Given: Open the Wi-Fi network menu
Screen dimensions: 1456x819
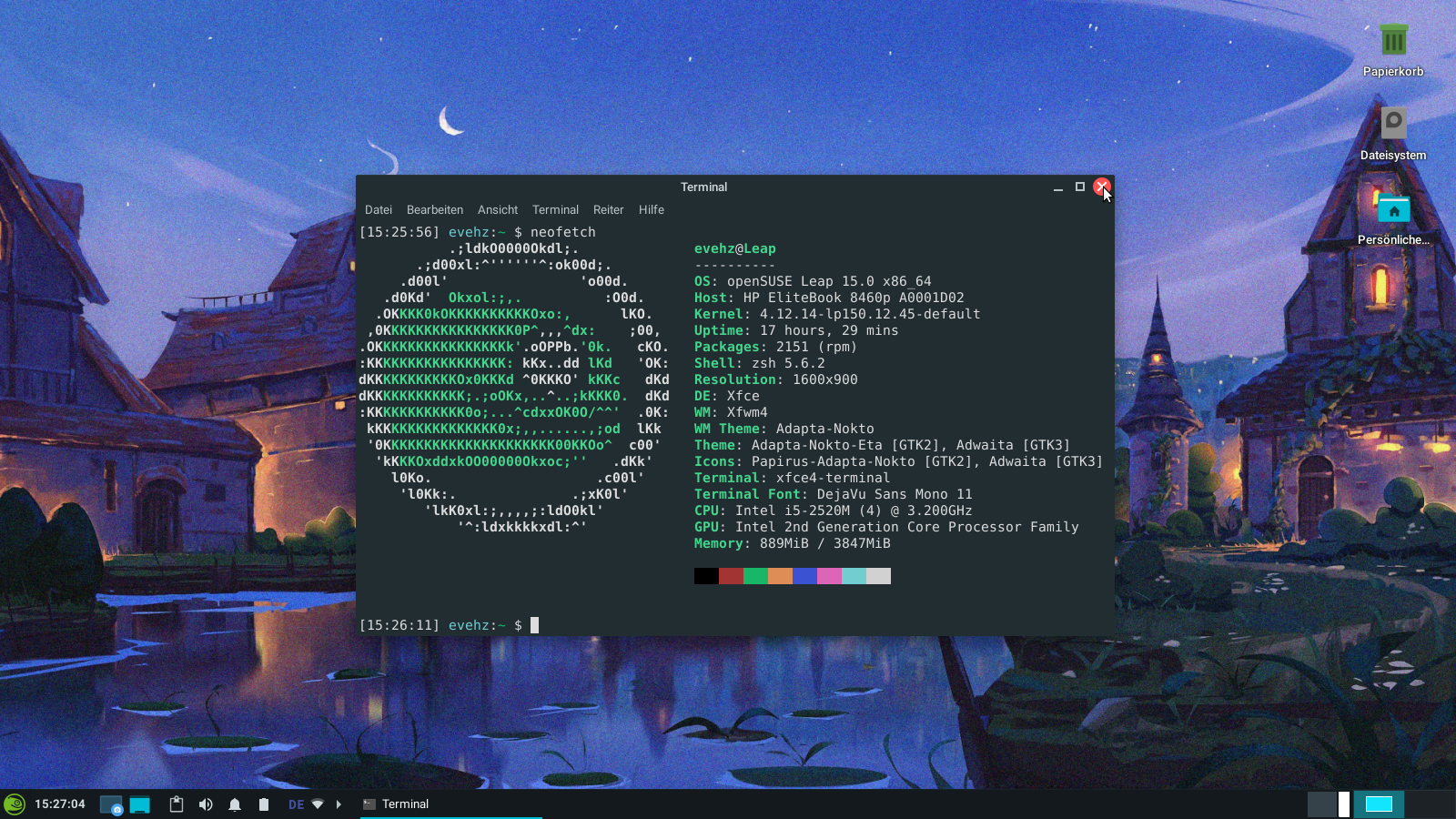Looking at the screenshot, I should click(318, 804).
